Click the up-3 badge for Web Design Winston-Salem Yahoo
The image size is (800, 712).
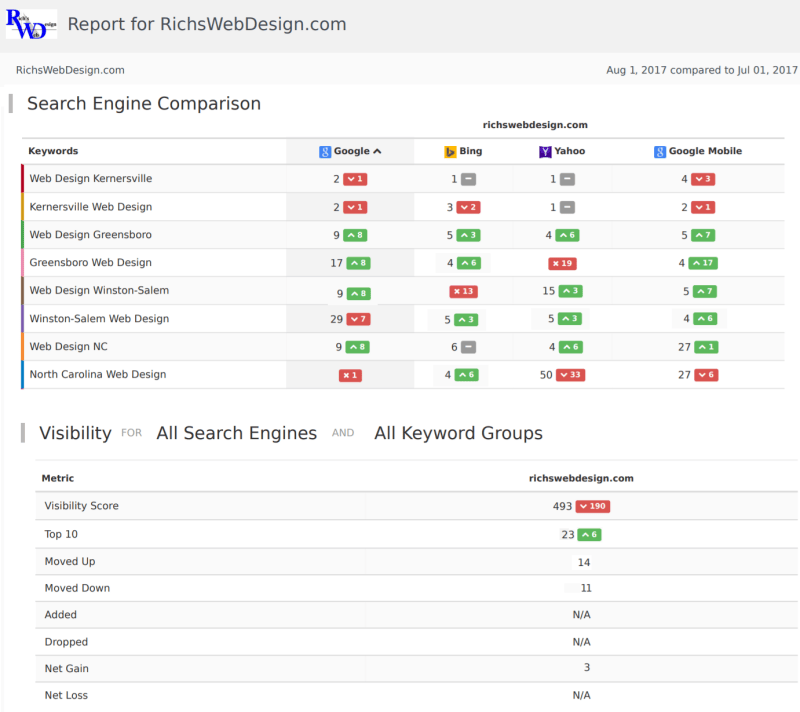[571, 291]
